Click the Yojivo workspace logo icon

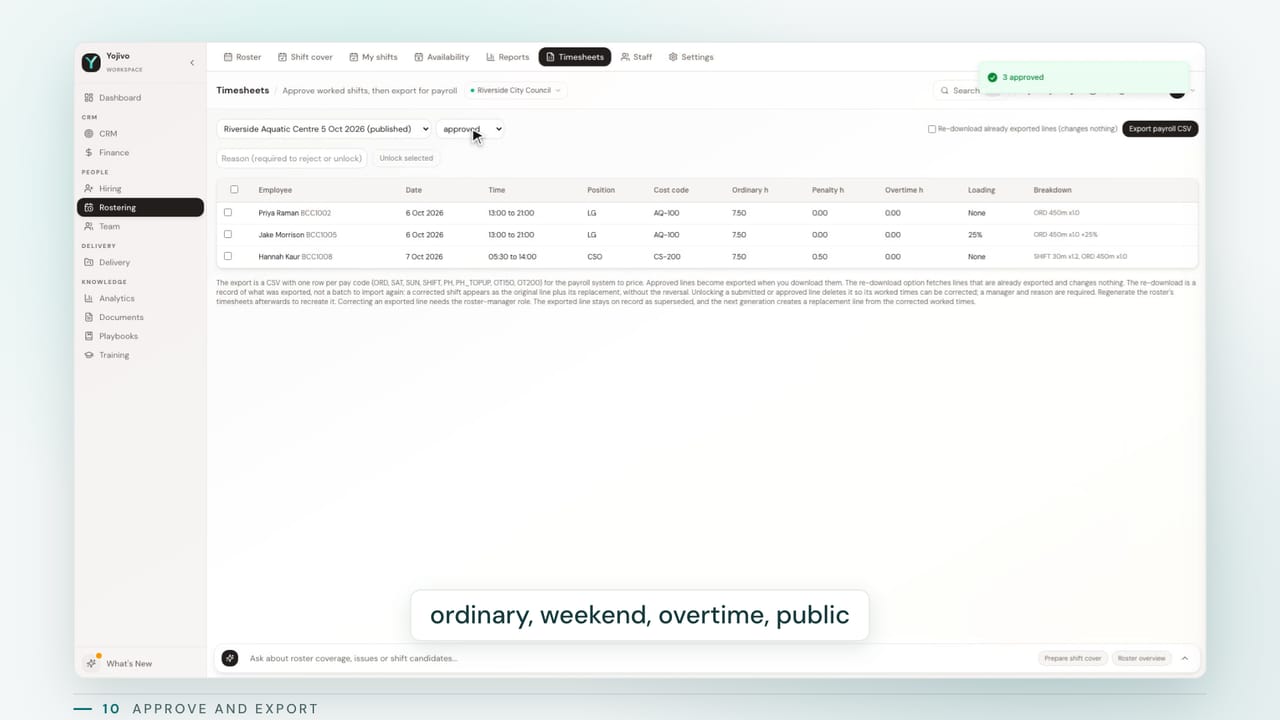(x=91, y=62)
